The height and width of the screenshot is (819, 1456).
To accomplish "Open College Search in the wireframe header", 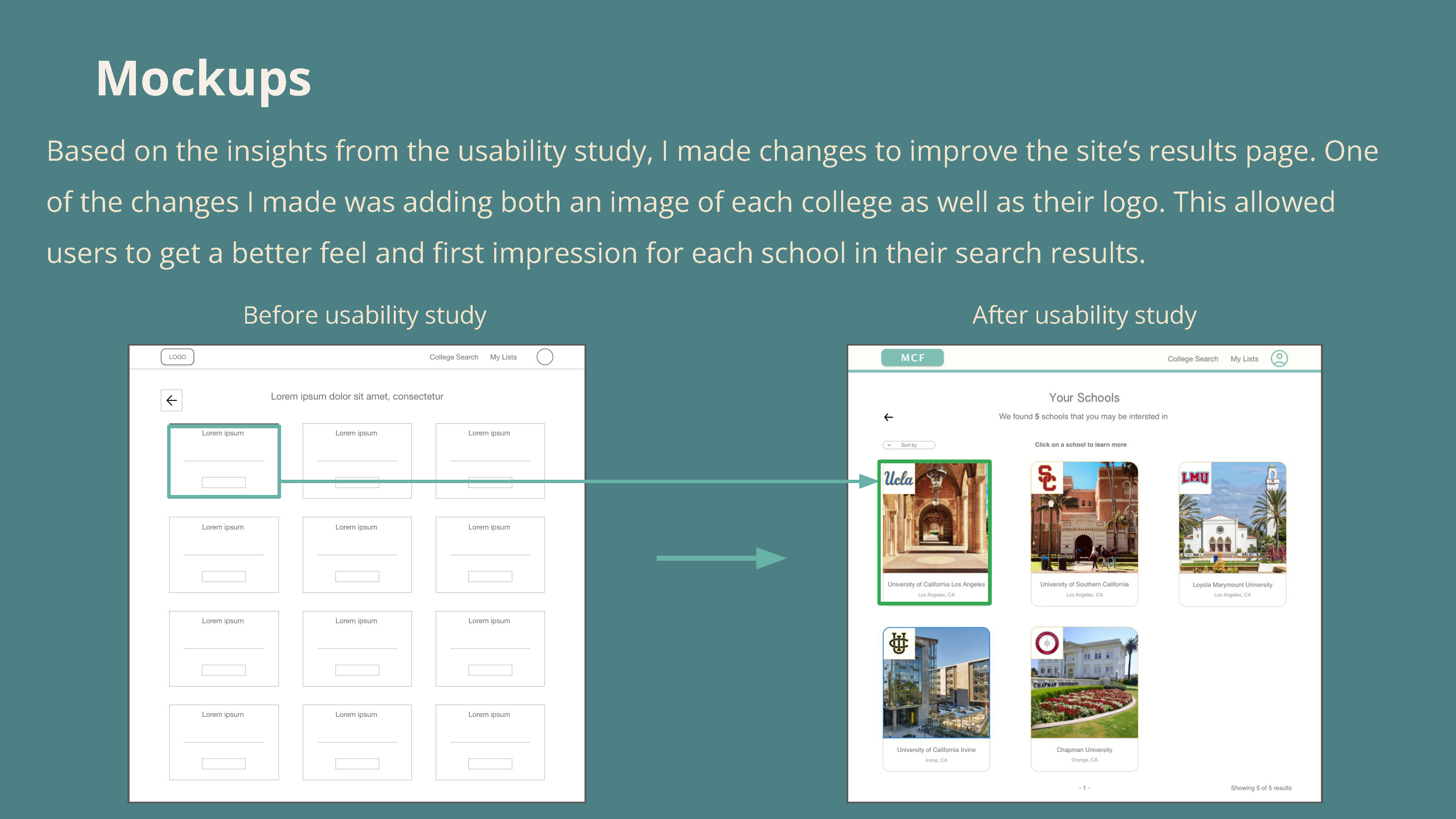I will pyautogui.click(x=454, y=357).
